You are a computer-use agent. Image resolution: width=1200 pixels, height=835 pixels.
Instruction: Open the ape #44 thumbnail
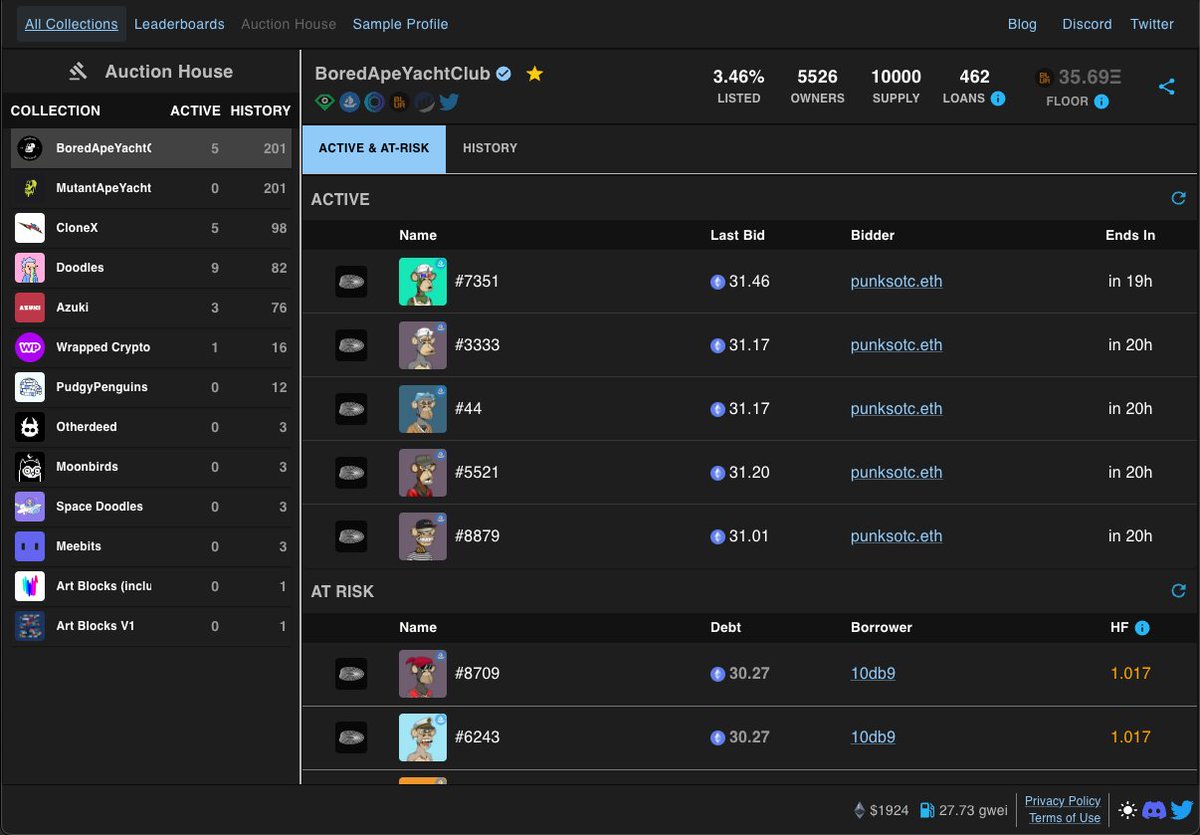pos(422,409)
